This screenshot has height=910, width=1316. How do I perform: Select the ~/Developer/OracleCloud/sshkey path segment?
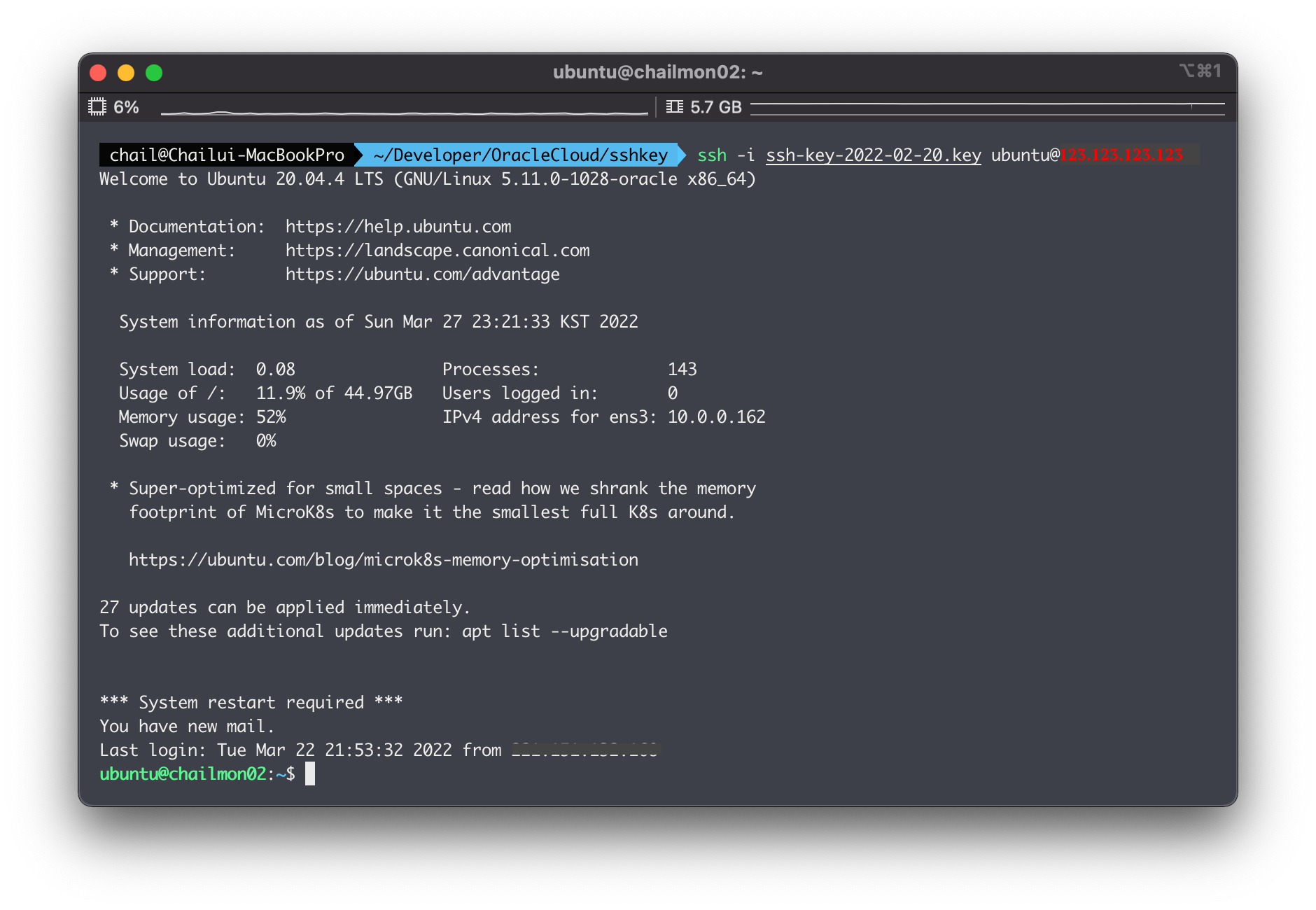pyautogui.click(x=520, y=155)
